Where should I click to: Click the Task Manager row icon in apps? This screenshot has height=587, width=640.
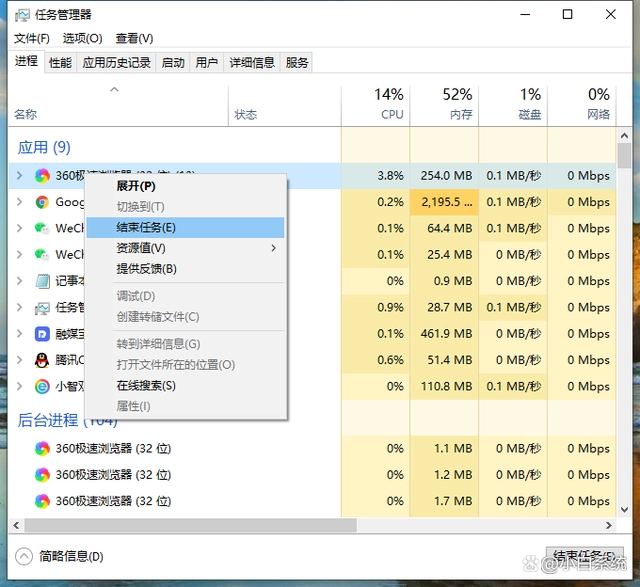tap(42, 307)
